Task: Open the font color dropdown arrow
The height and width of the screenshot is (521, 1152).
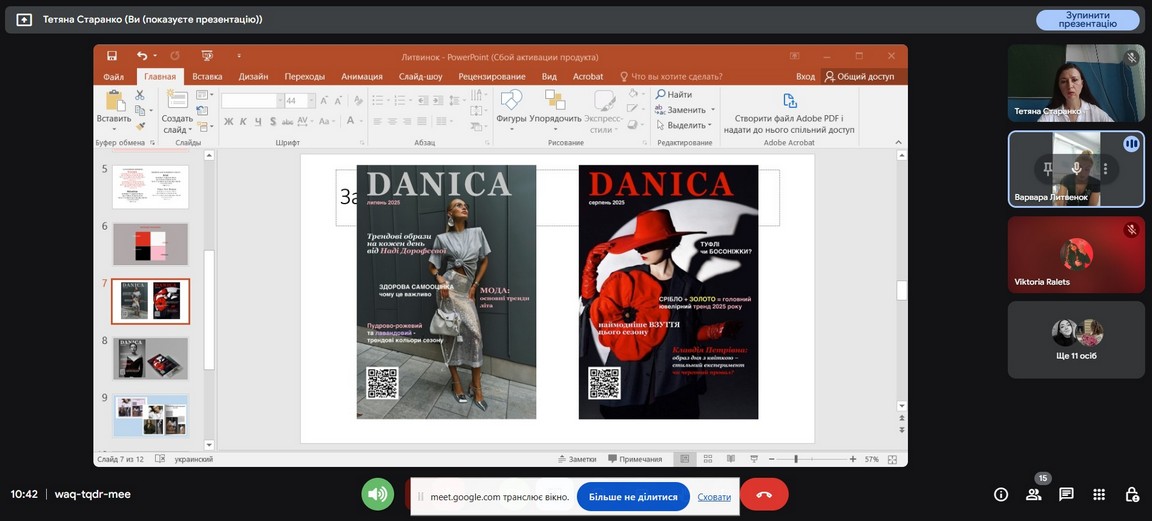Action: pos(361,121)
